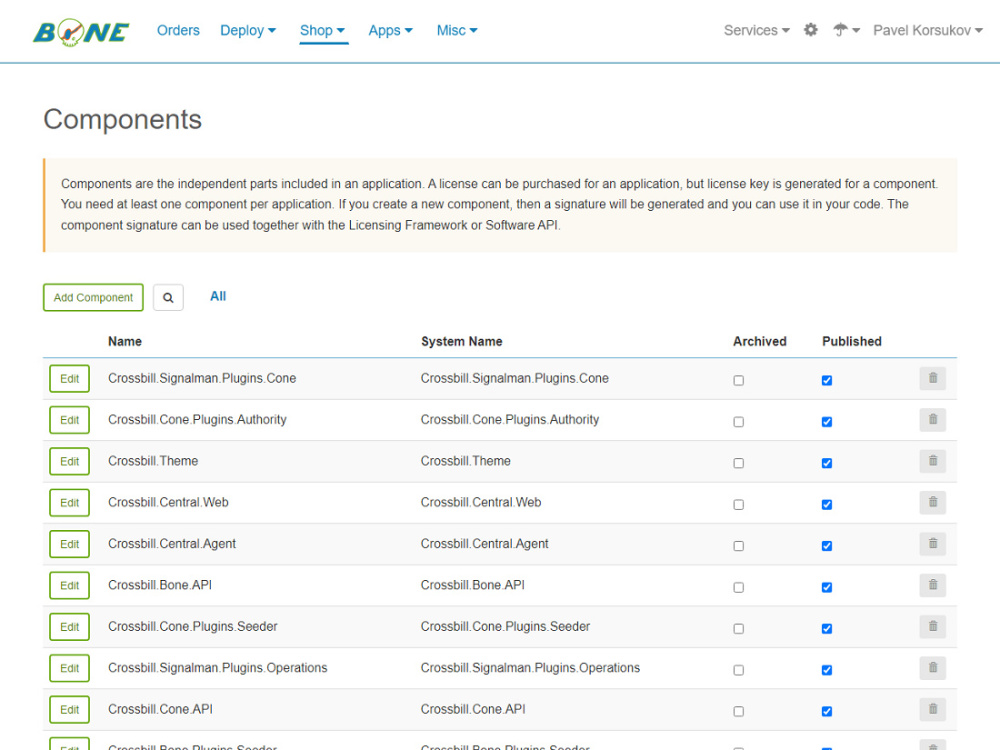Edit the Crossbill.Central.Agent component

pyautogui.click(x=70, y=545)
